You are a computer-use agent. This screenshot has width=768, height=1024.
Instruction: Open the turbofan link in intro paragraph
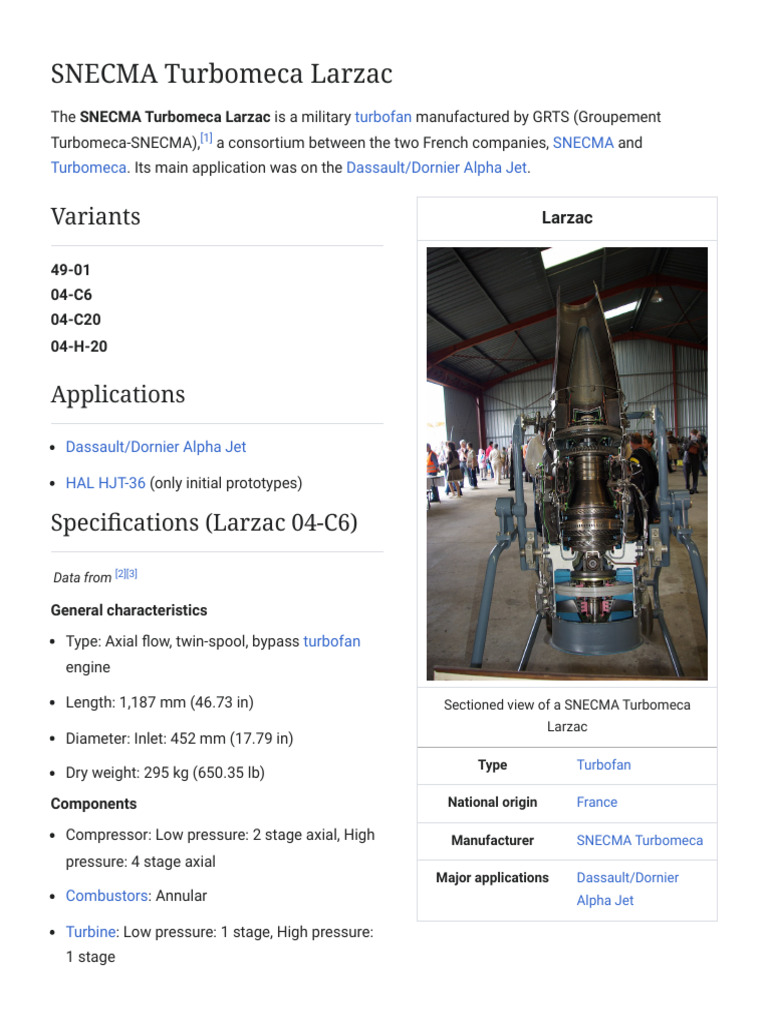pyautogui.click(x=383, y=117)
